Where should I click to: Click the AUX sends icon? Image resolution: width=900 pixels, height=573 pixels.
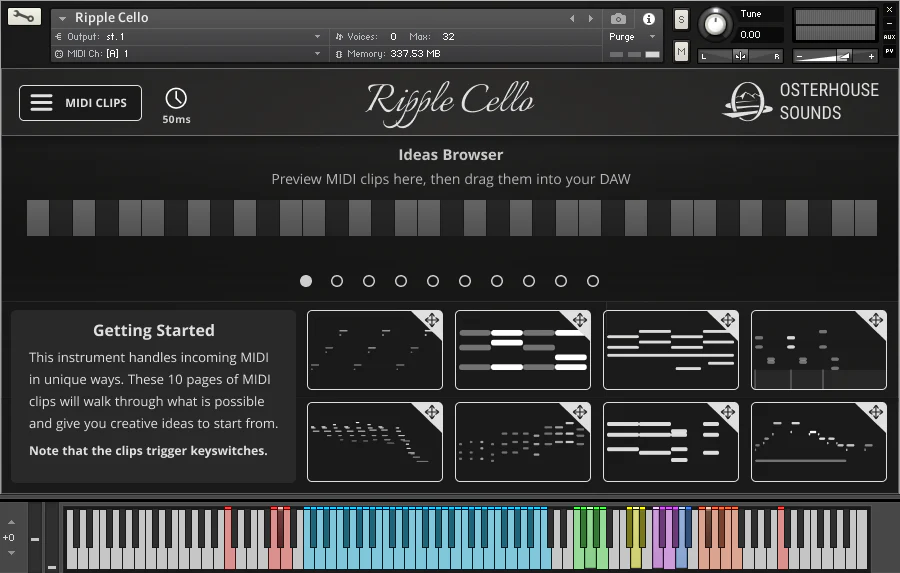click(889, 37)
